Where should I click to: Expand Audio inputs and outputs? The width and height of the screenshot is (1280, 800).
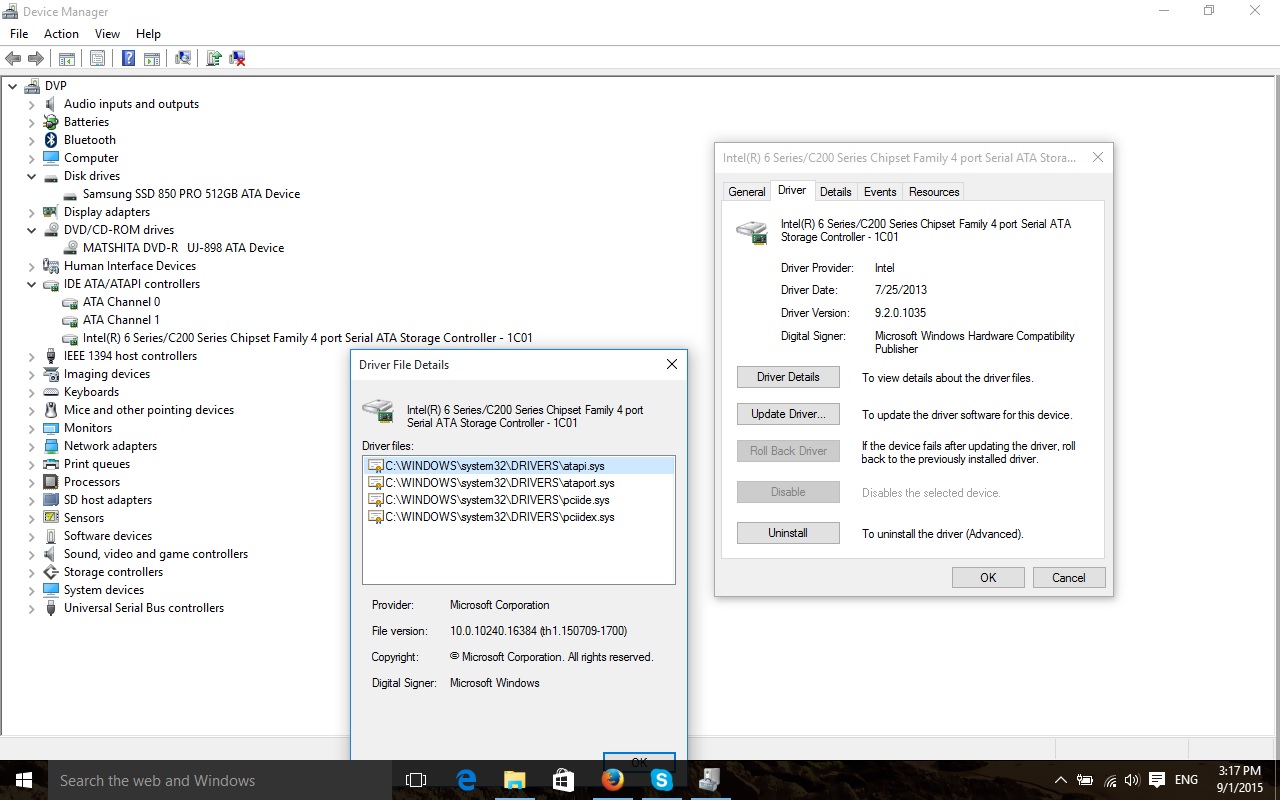31,104
